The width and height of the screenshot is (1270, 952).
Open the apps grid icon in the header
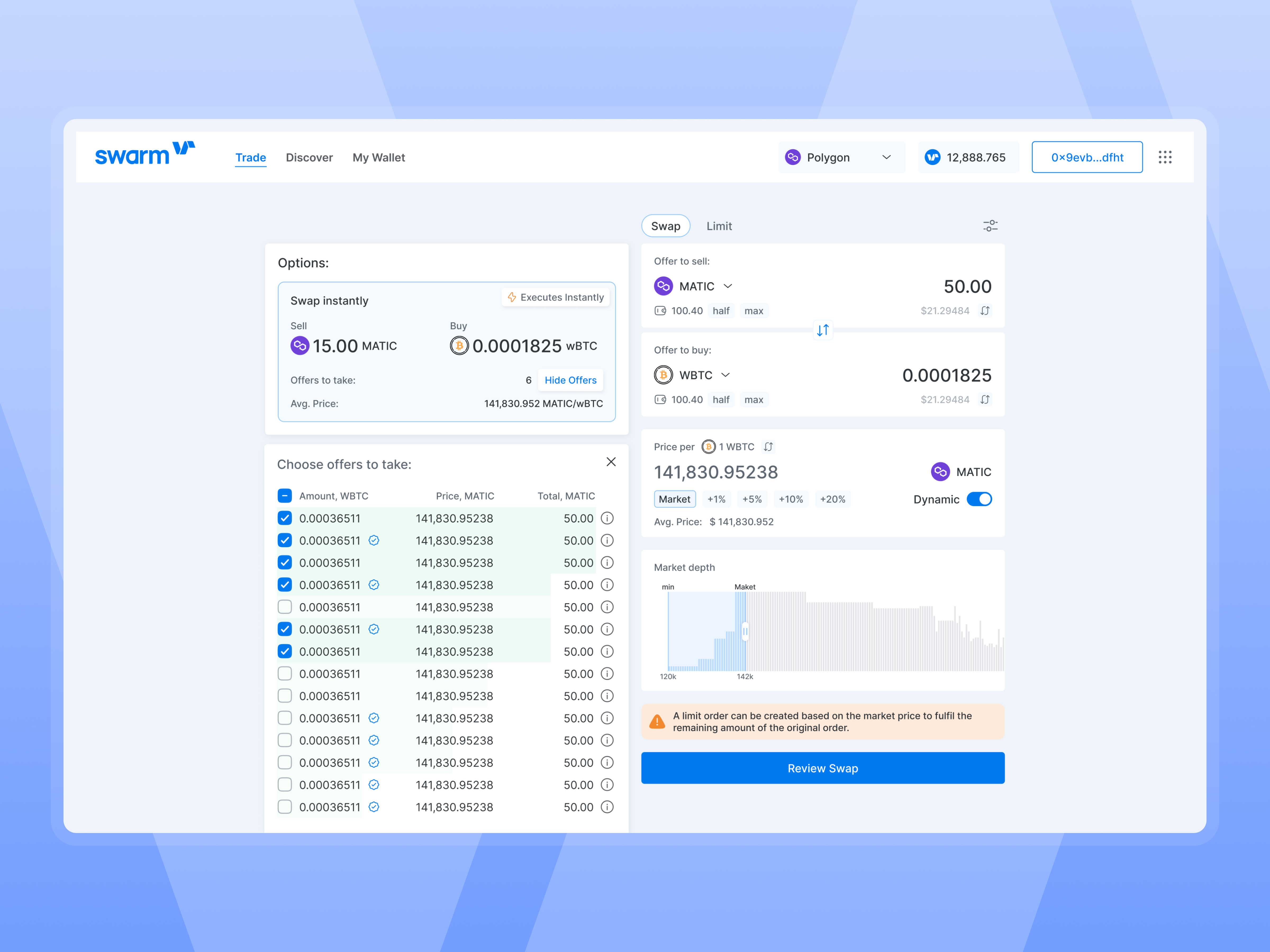[1165, 157]
